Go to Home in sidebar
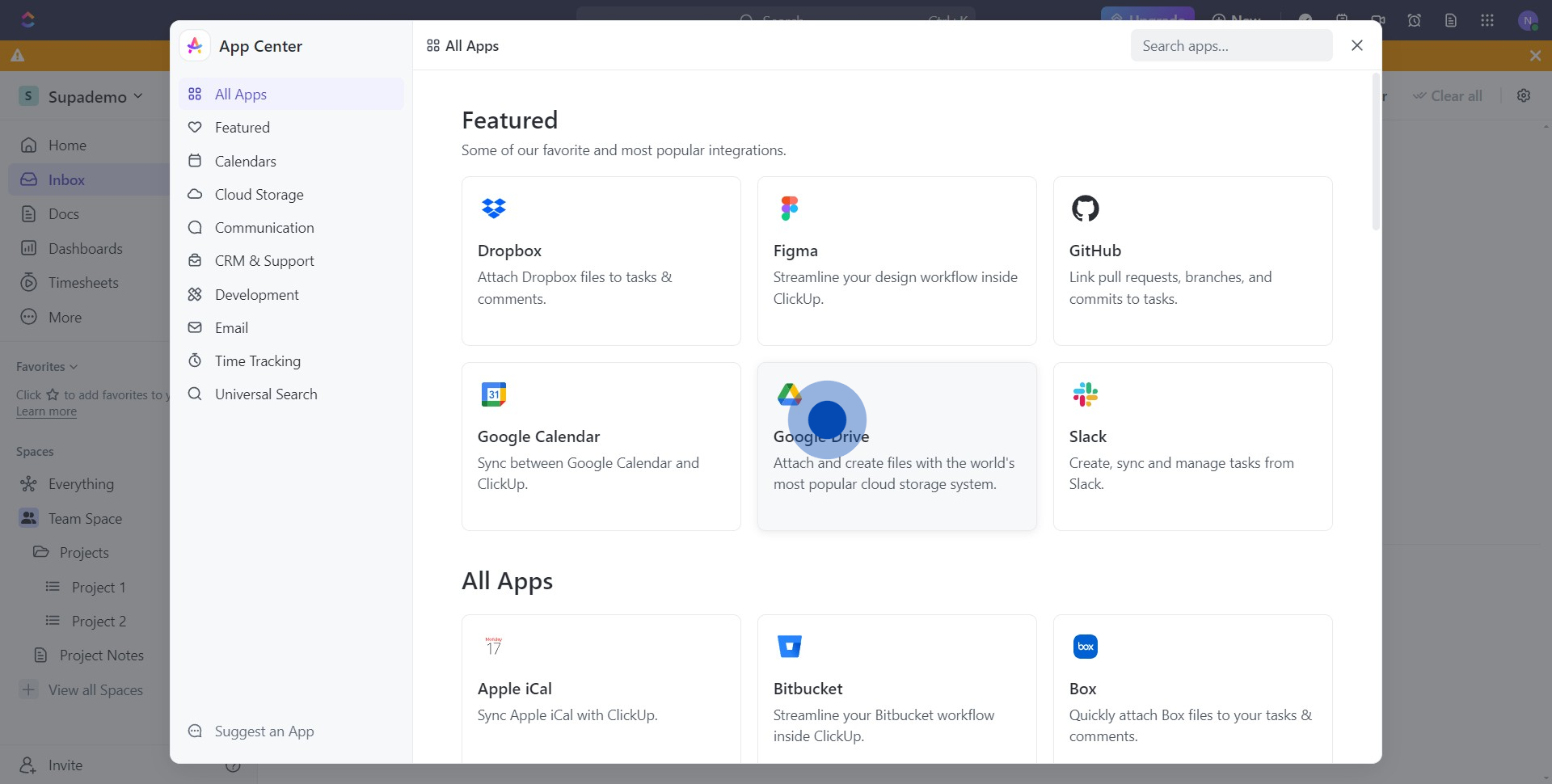 (x=67, y=145)
